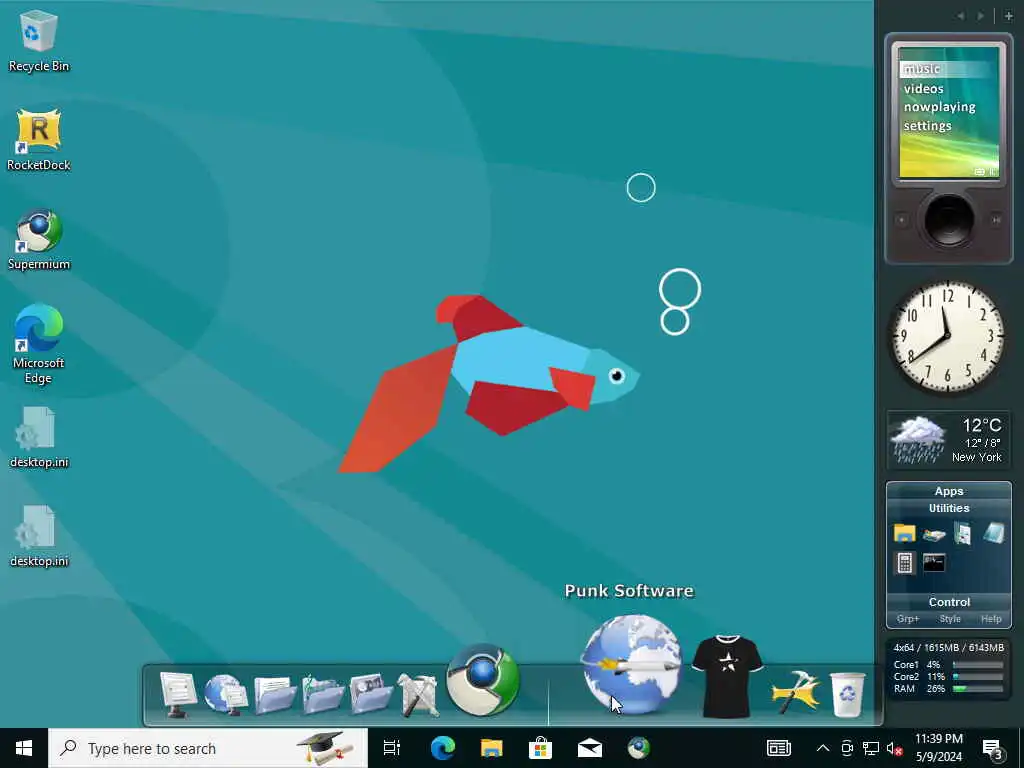1024x768 pixels.
Task: Click the Meet Now tray icon
Action: (x=847, y=748)
